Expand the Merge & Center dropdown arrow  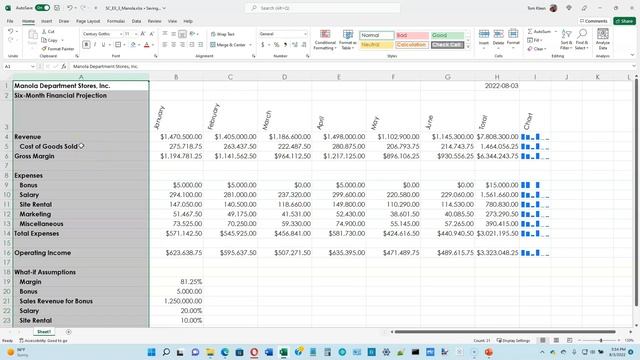click(x=250, y=45)
